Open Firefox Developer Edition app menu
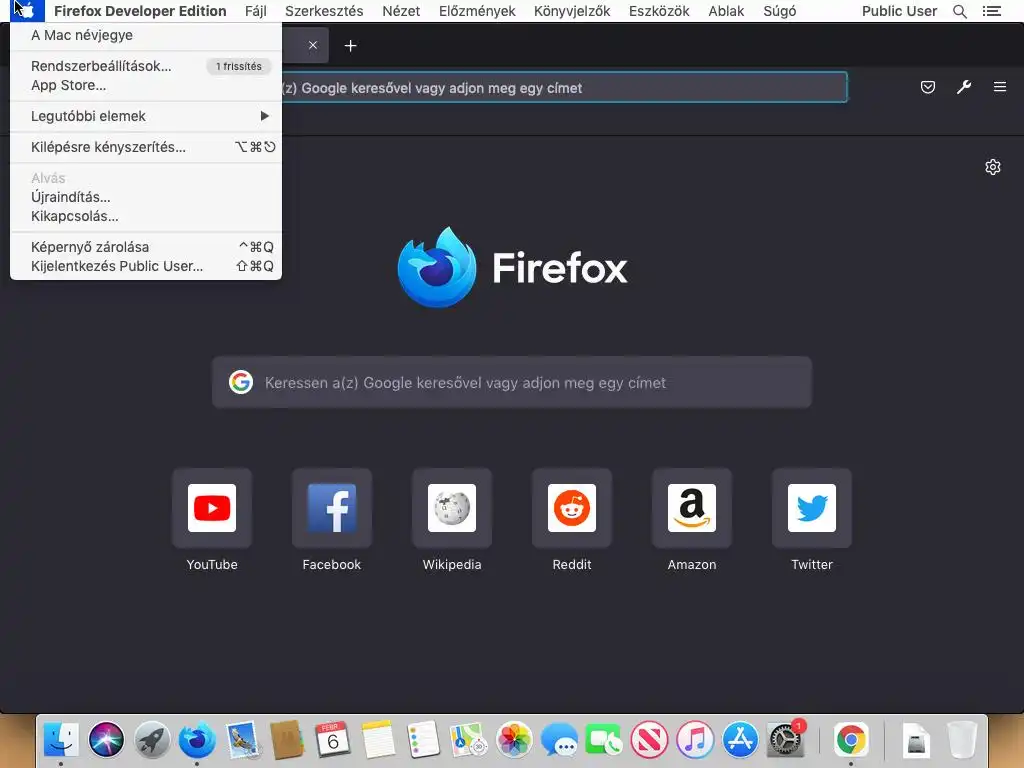 pyautogui.click(x=140, y=11)
